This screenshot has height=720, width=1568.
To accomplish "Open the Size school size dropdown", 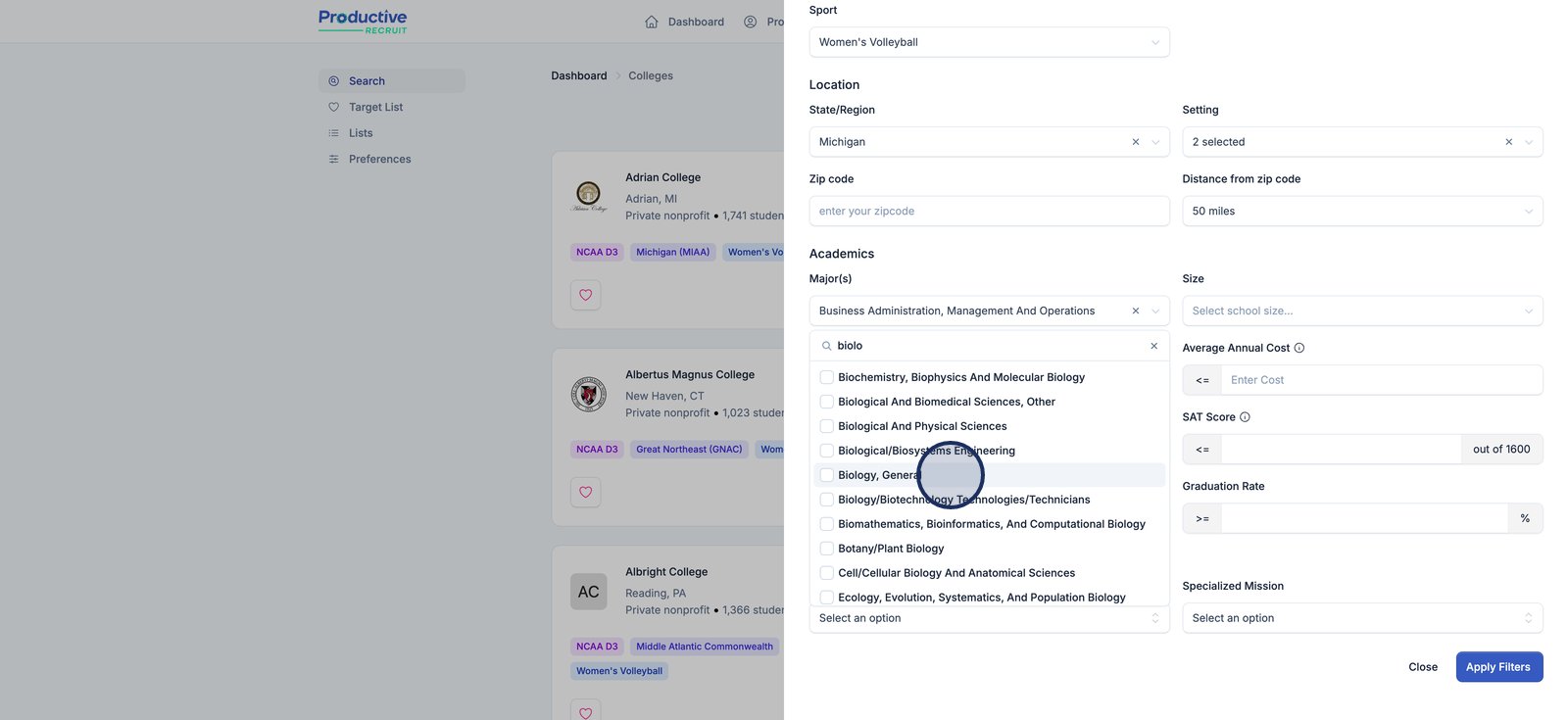I will pos(1361,311).
